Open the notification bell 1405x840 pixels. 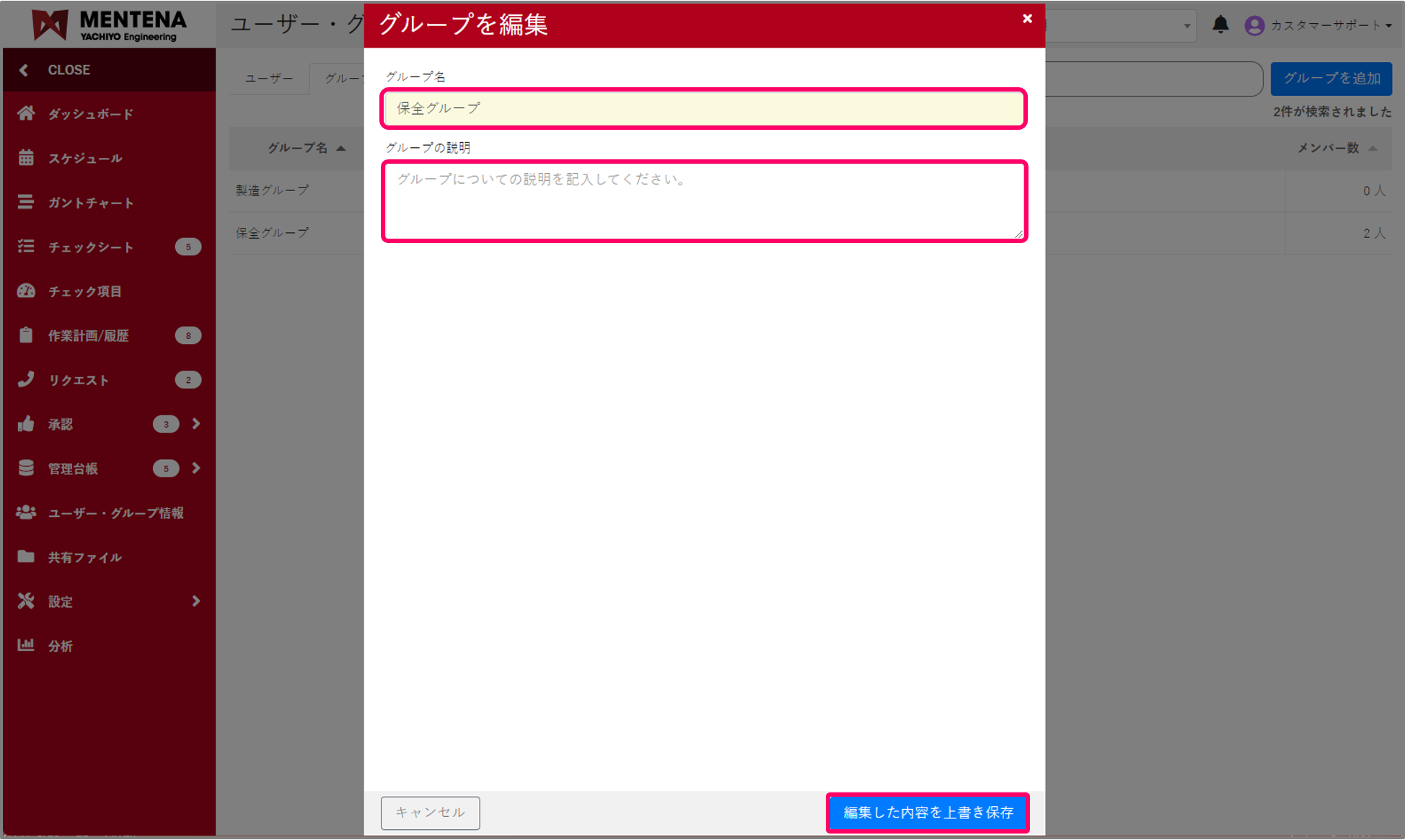pyautogui.click(x=1222, y=24)
